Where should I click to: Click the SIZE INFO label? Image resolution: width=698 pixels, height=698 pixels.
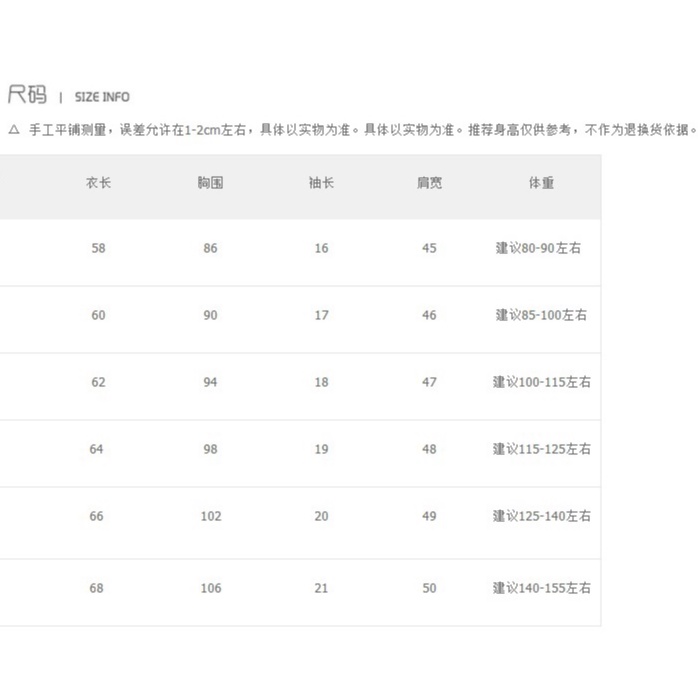point(102,97)
